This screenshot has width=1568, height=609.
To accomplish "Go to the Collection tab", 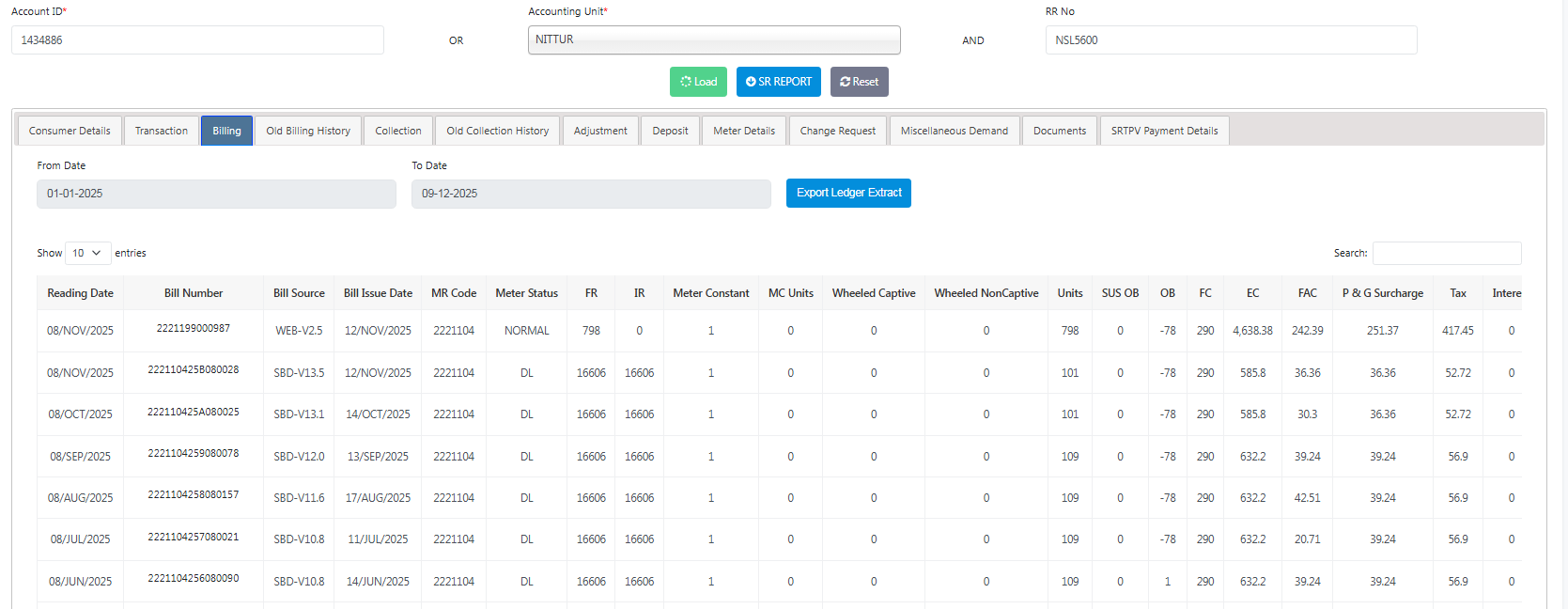I will (398, 131).
